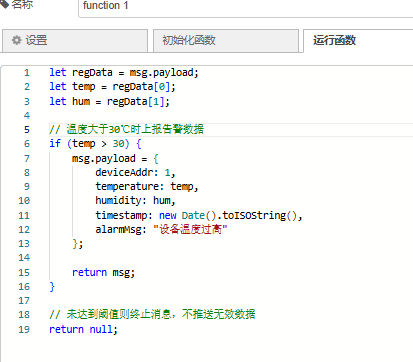This screenshot has width=413, height=362.
Task: Click the closing brace on line 16
Action: coord(52,287)
